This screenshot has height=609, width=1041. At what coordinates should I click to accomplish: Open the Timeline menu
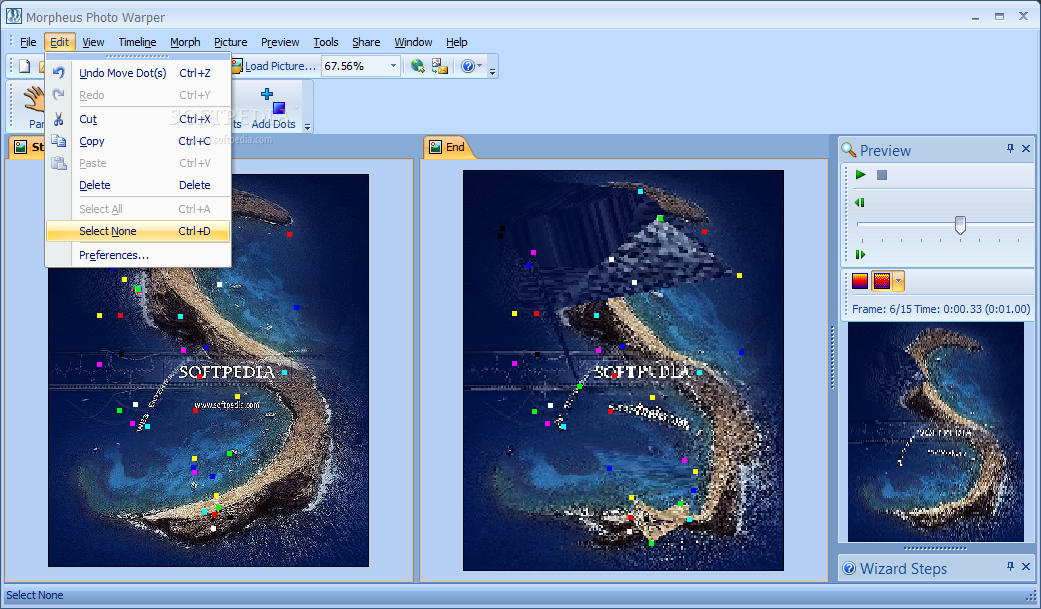[137, 42]
